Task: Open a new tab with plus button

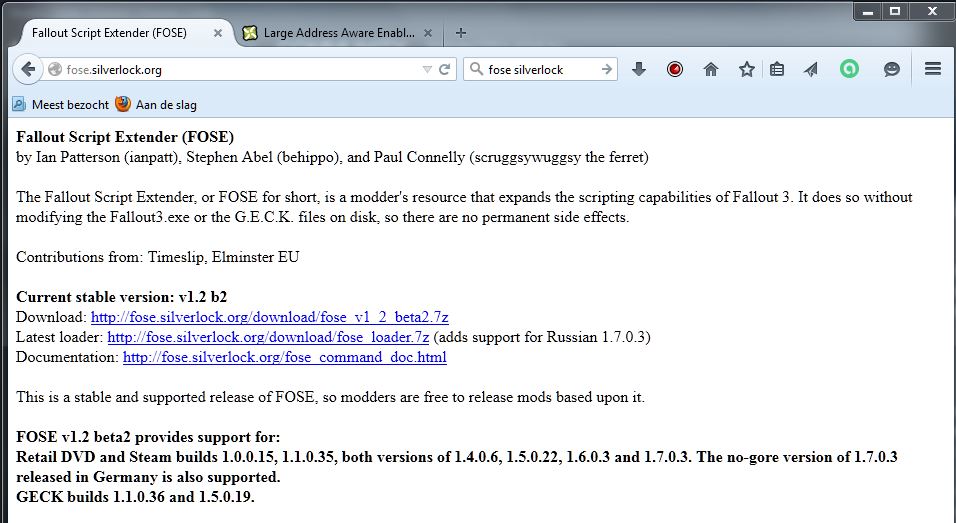Action: coord(461,33)
